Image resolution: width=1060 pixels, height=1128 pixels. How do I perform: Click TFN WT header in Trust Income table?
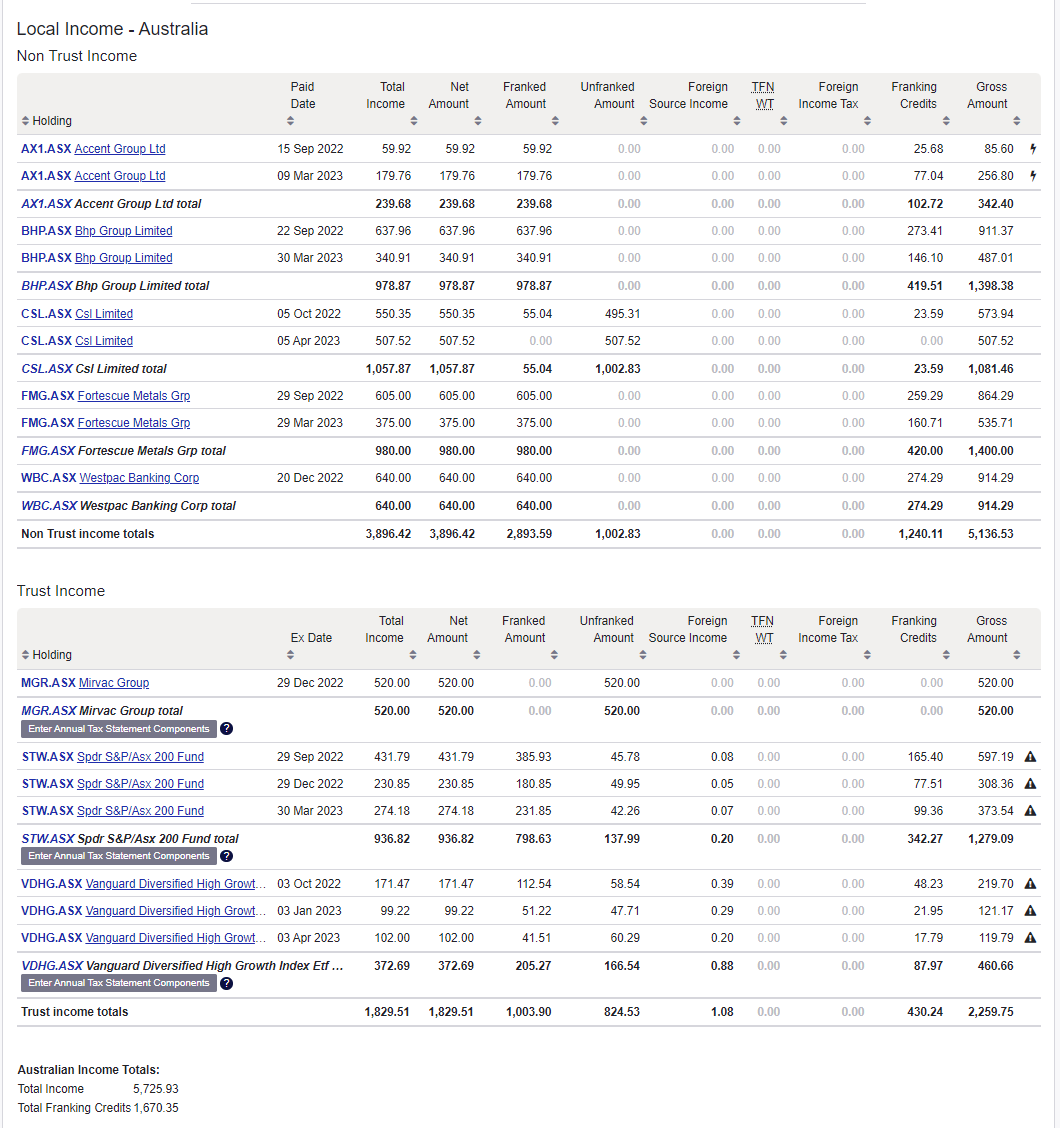coord(763,629)
